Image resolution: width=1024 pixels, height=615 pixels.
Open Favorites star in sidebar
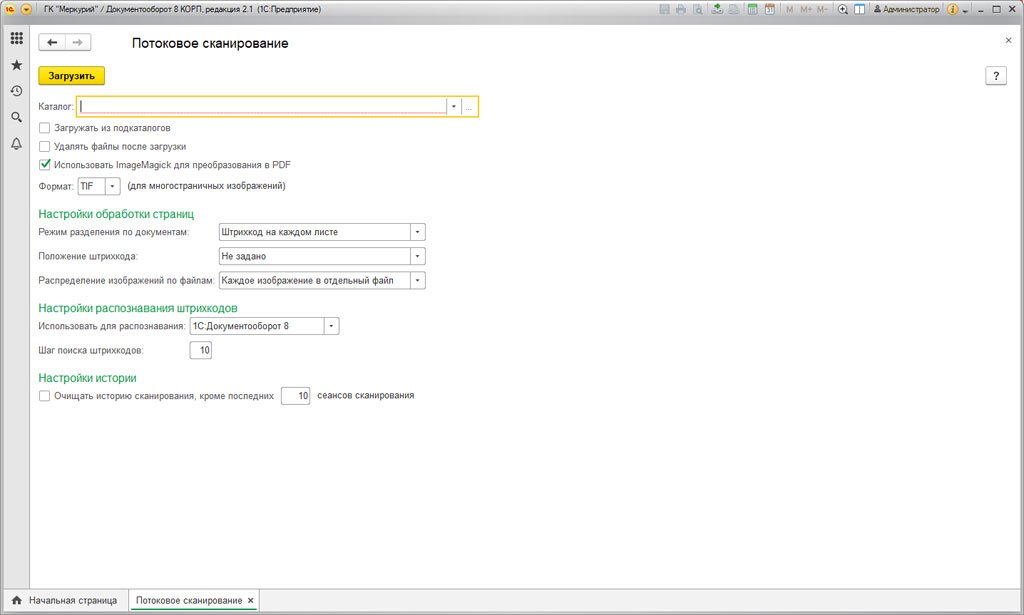17,65
